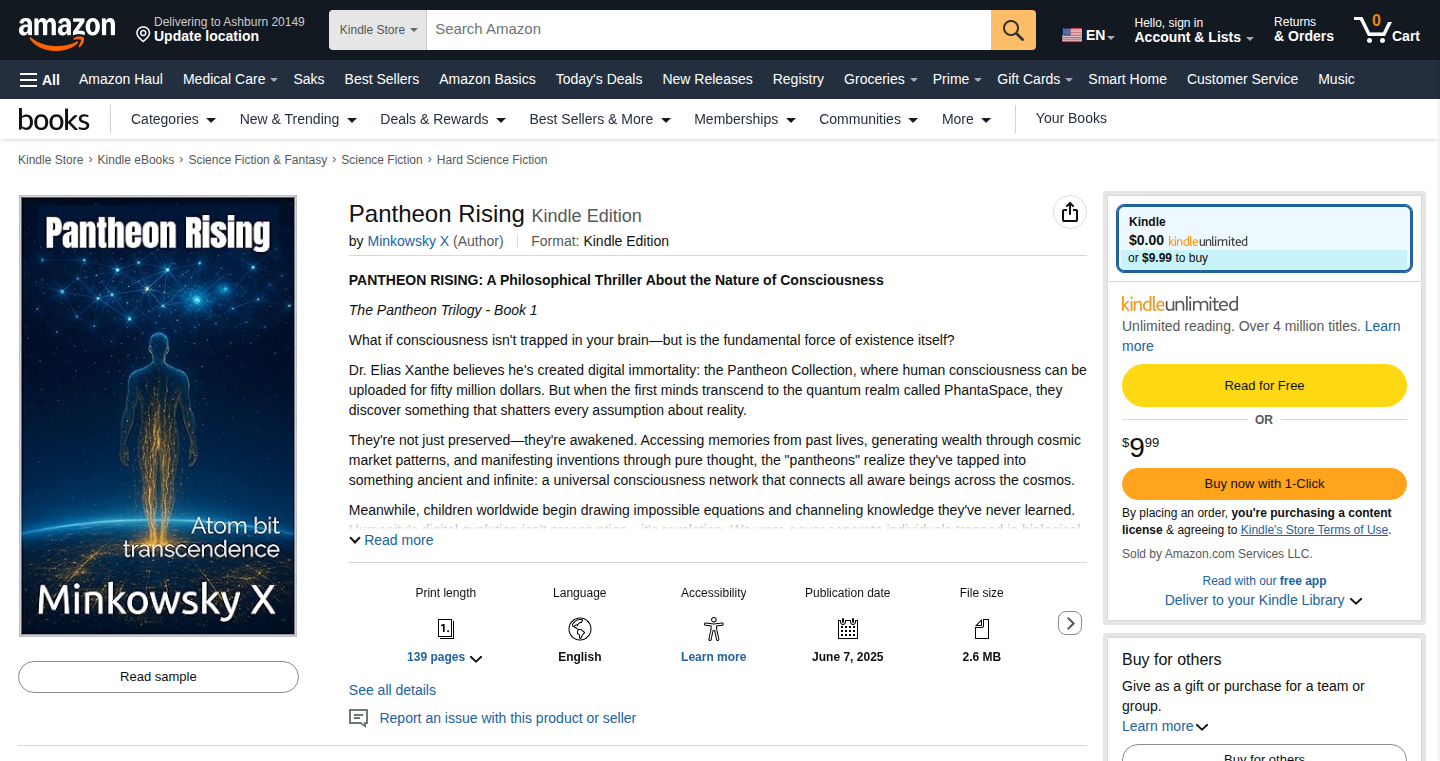Click next arrow in product details carousel

pyautogui.click(x=1070, y=623)
